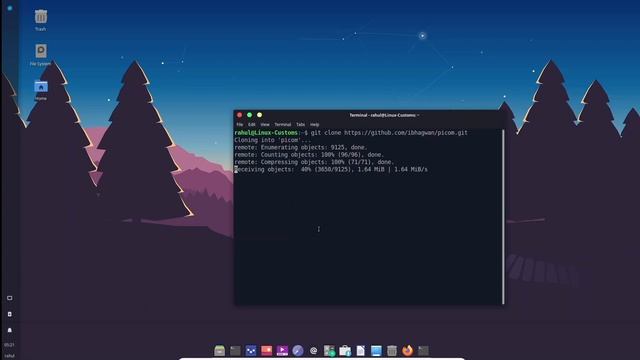Click the terminal vertical scrollbar
Screen dimensions: 640x360
503,217
